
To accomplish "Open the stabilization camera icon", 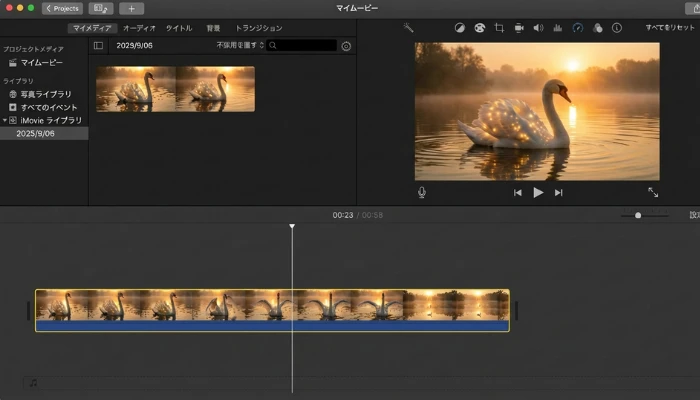I will (518, 28).
